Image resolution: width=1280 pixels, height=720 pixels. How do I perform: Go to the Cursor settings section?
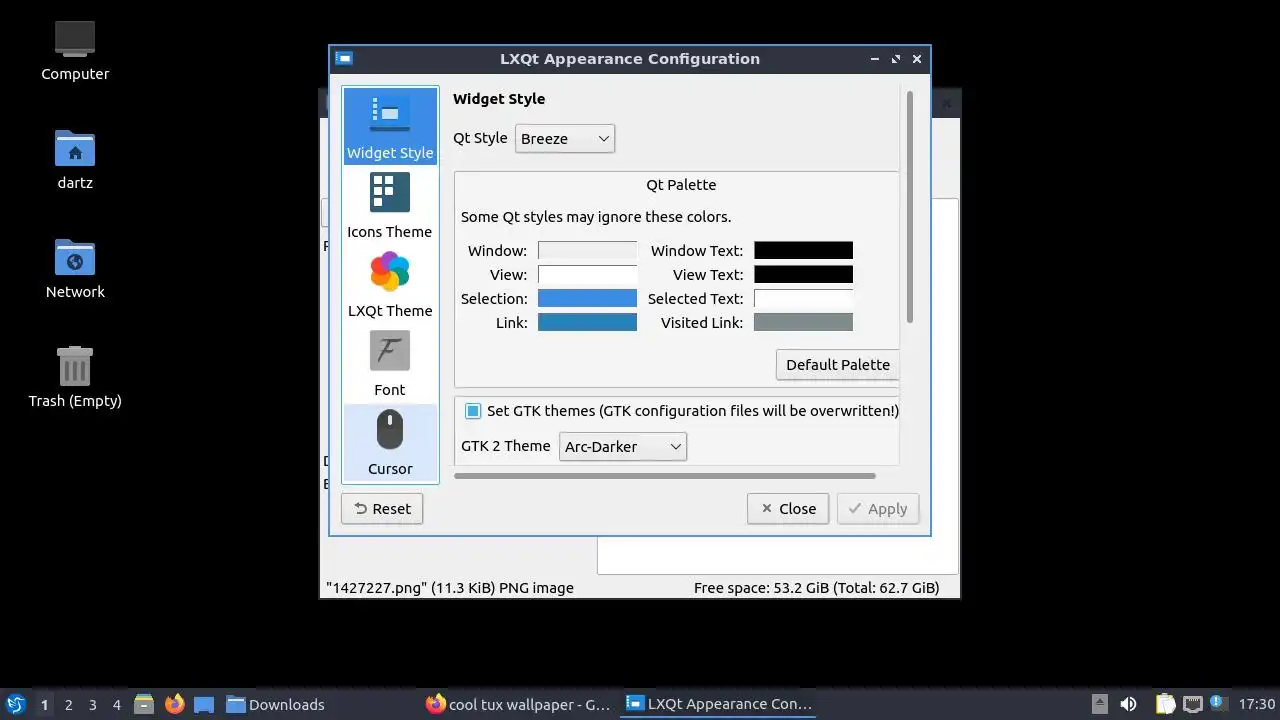[x=390, y=442]
